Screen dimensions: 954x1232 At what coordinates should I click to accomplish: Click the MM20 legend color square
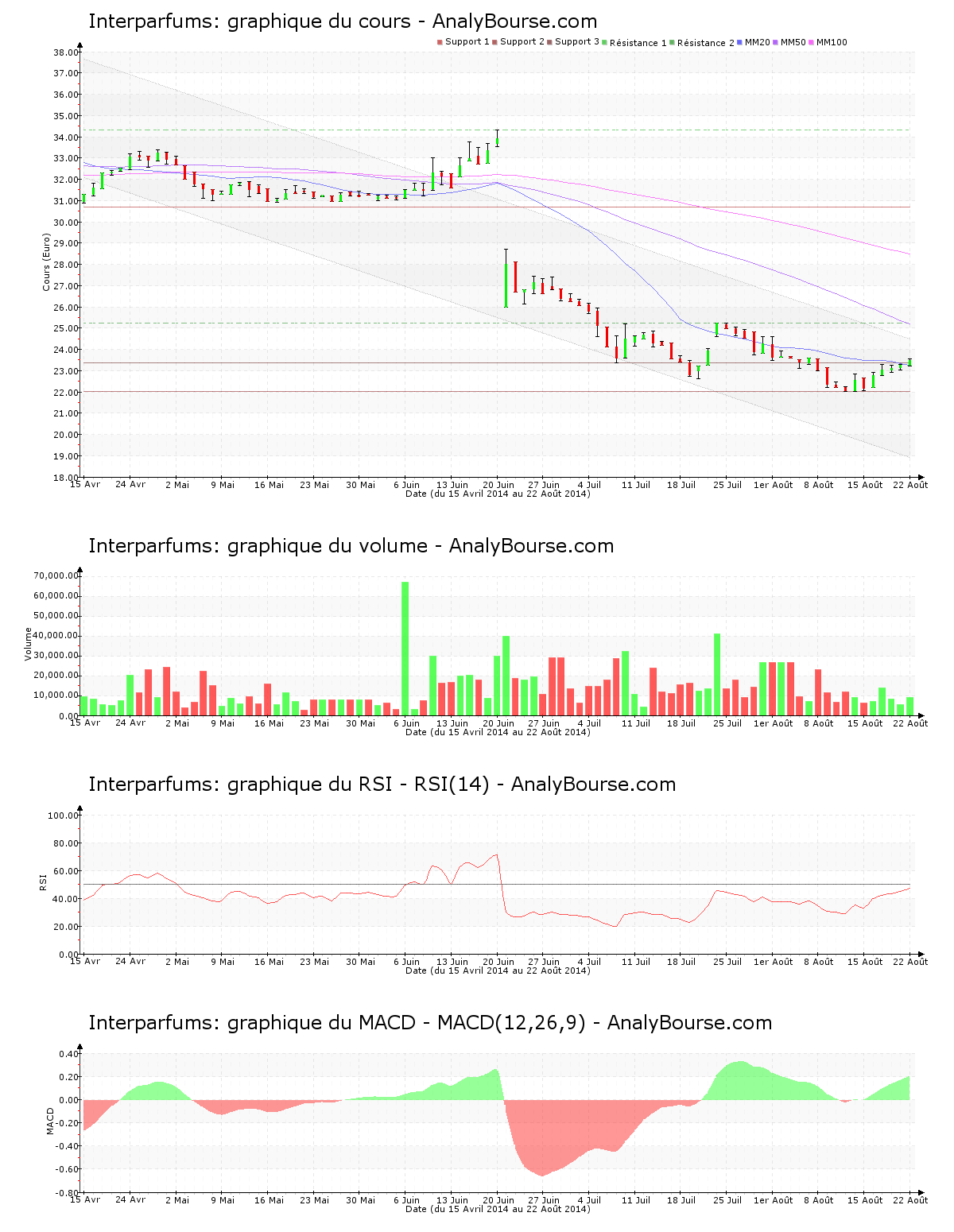pos(740,42)
